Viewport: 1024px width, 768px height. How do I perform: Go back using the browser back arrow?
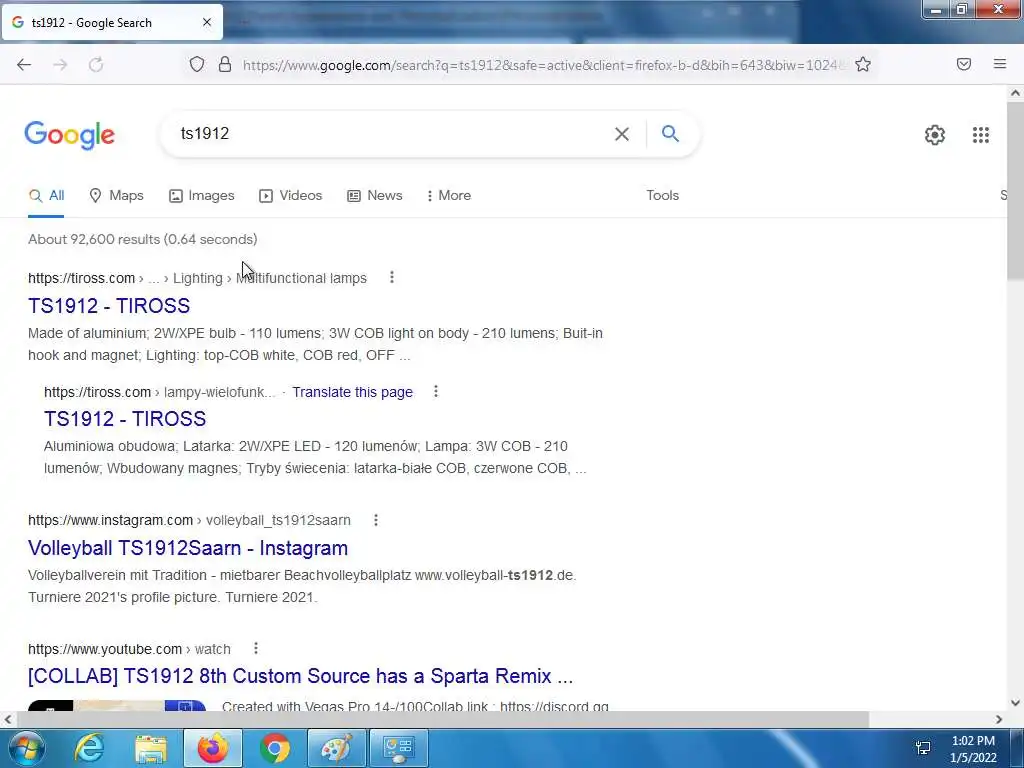(x=24, y=65)
